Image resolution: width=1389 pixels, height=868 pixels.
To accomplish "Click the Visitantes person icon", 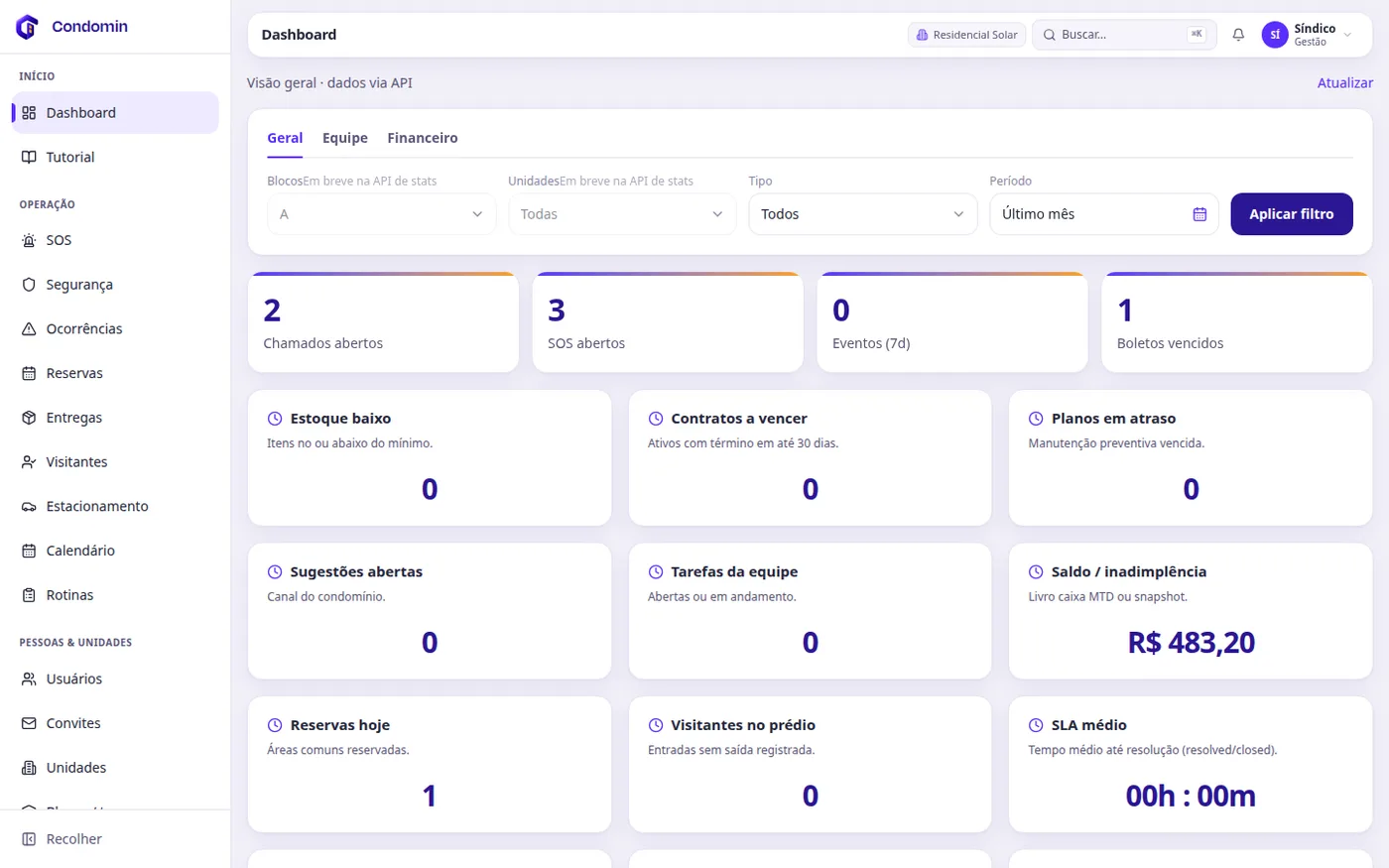I will (29, 462).
